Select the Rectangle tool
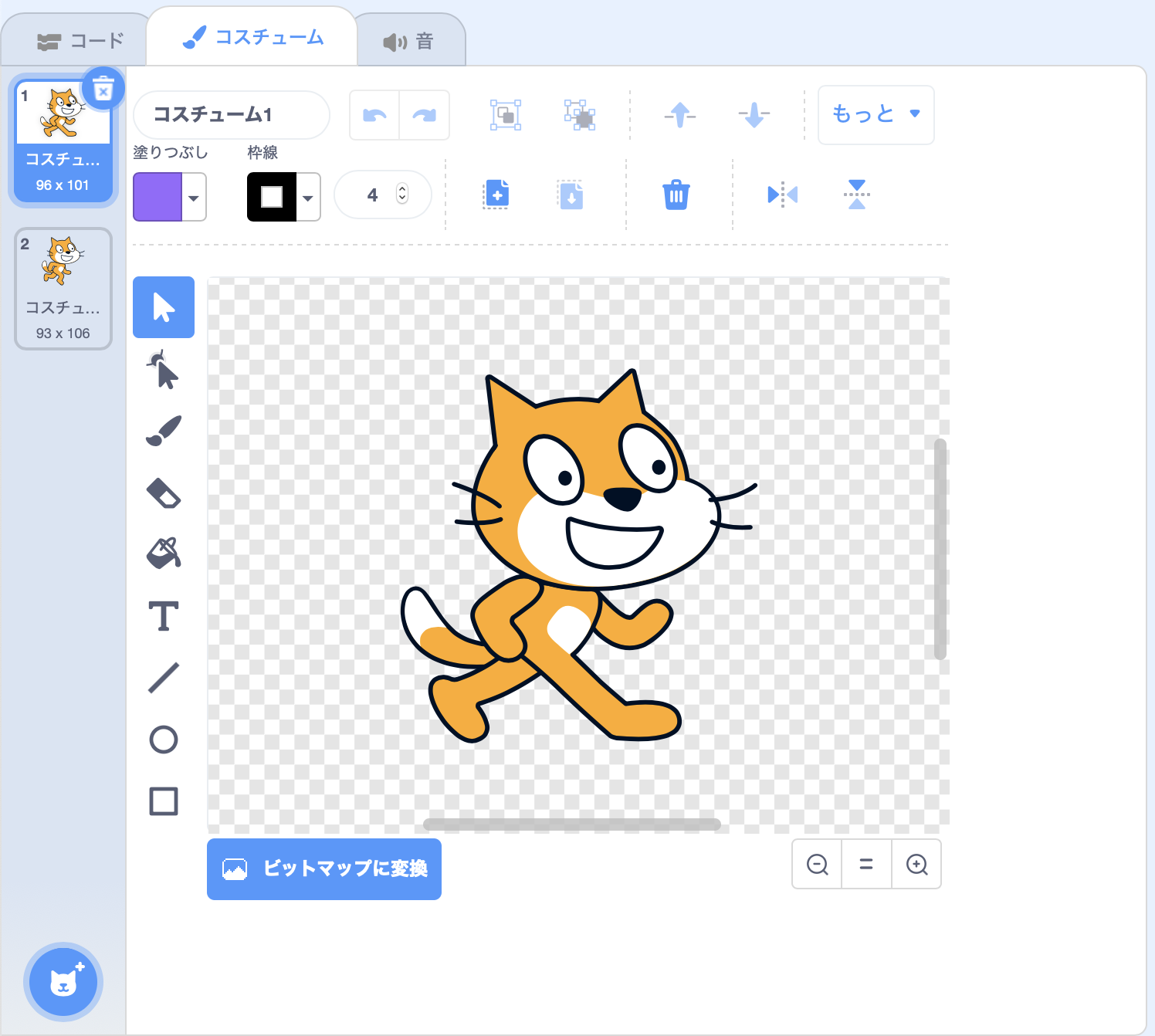 (x=163, y=801)
